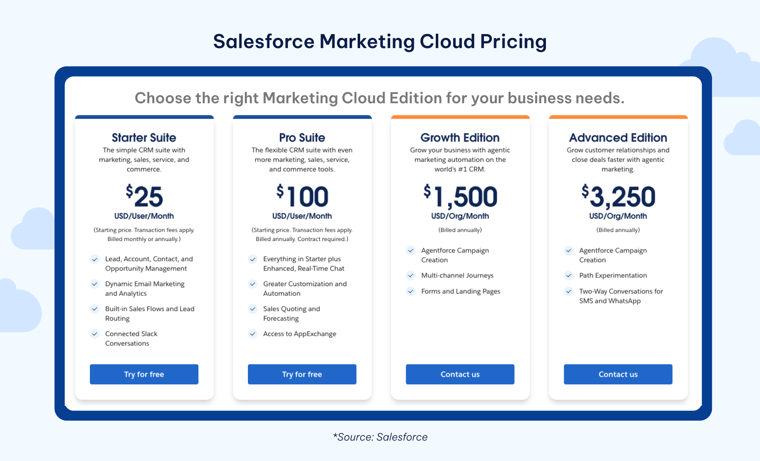Click Billed annually note under Growth Edition

pyautogui.click(x=460, y=230)
